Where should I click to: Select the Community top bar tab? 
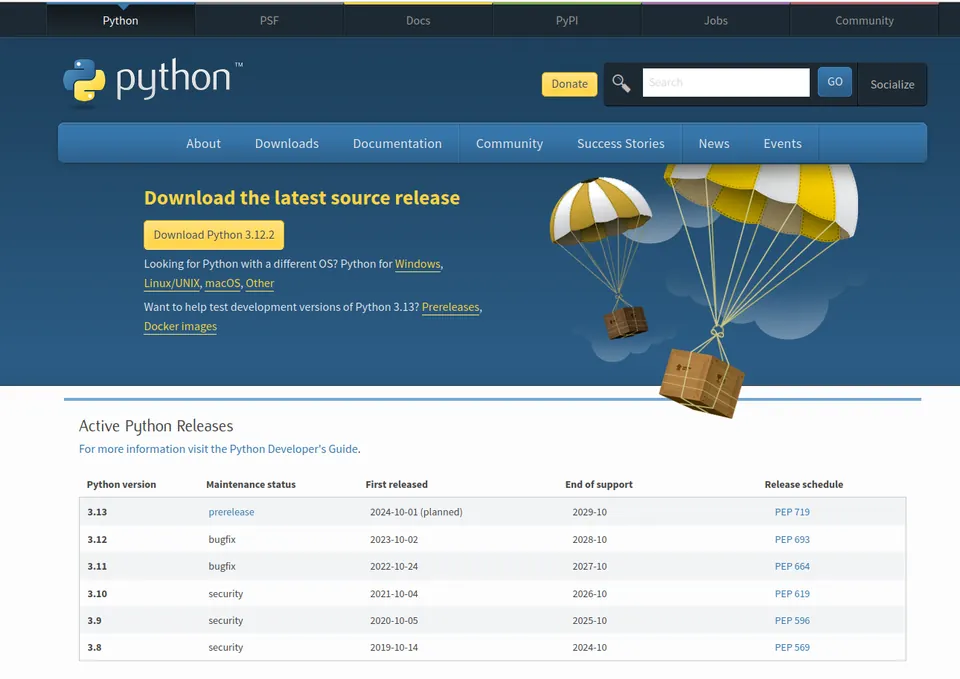(864, 20)
